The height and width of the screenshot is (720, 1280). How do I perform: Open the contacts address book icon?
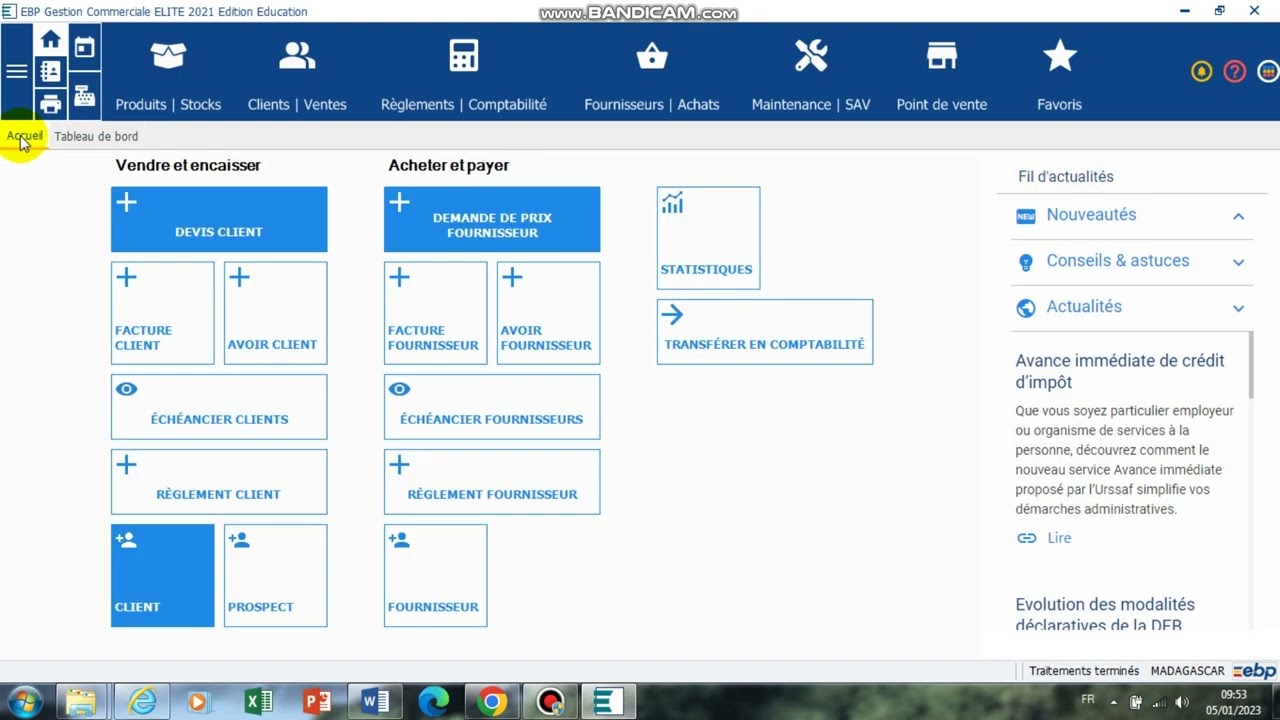51,72
